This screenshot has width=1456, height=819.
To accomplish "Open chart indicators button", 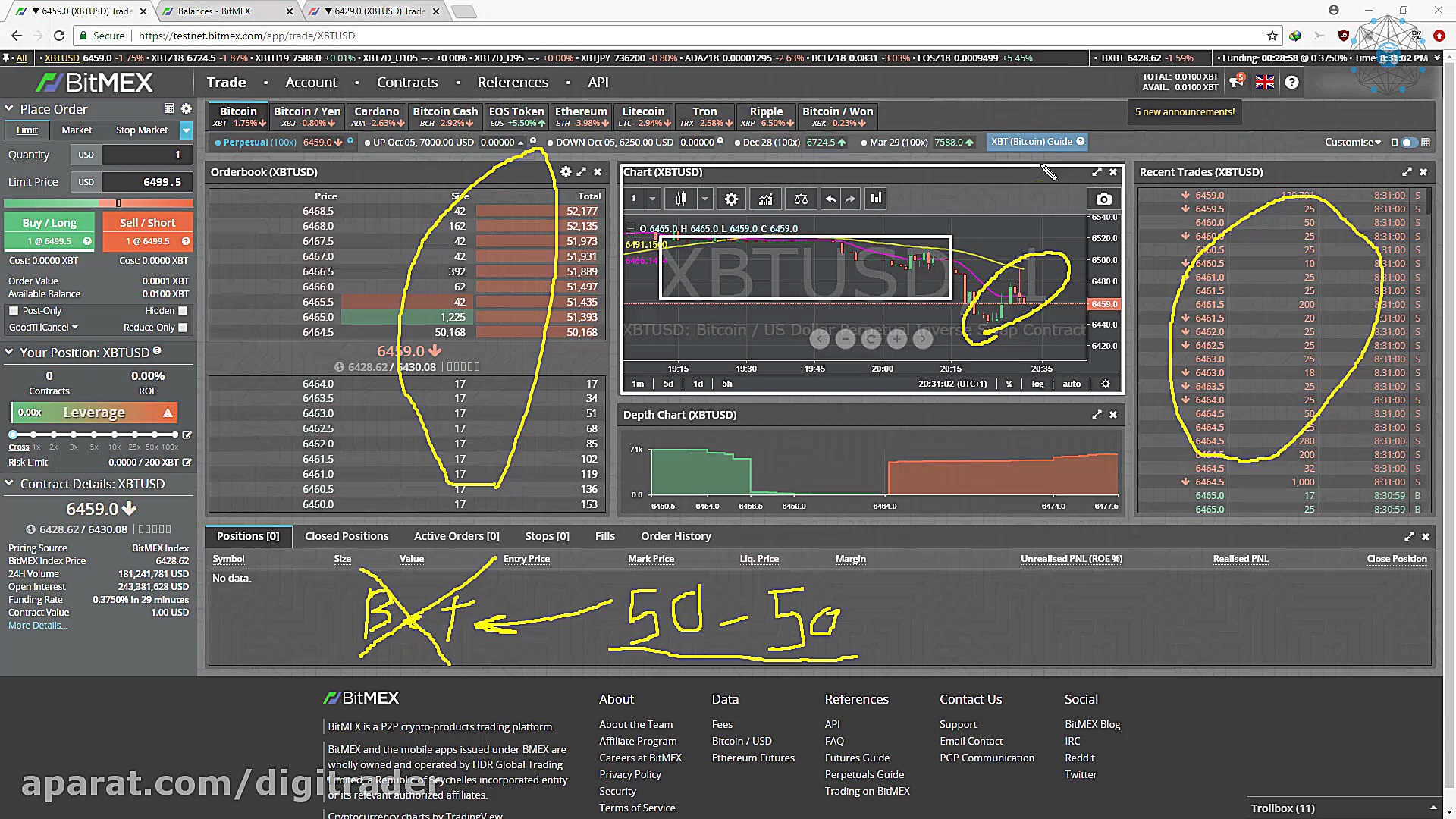I will click(x=766, y=199).
